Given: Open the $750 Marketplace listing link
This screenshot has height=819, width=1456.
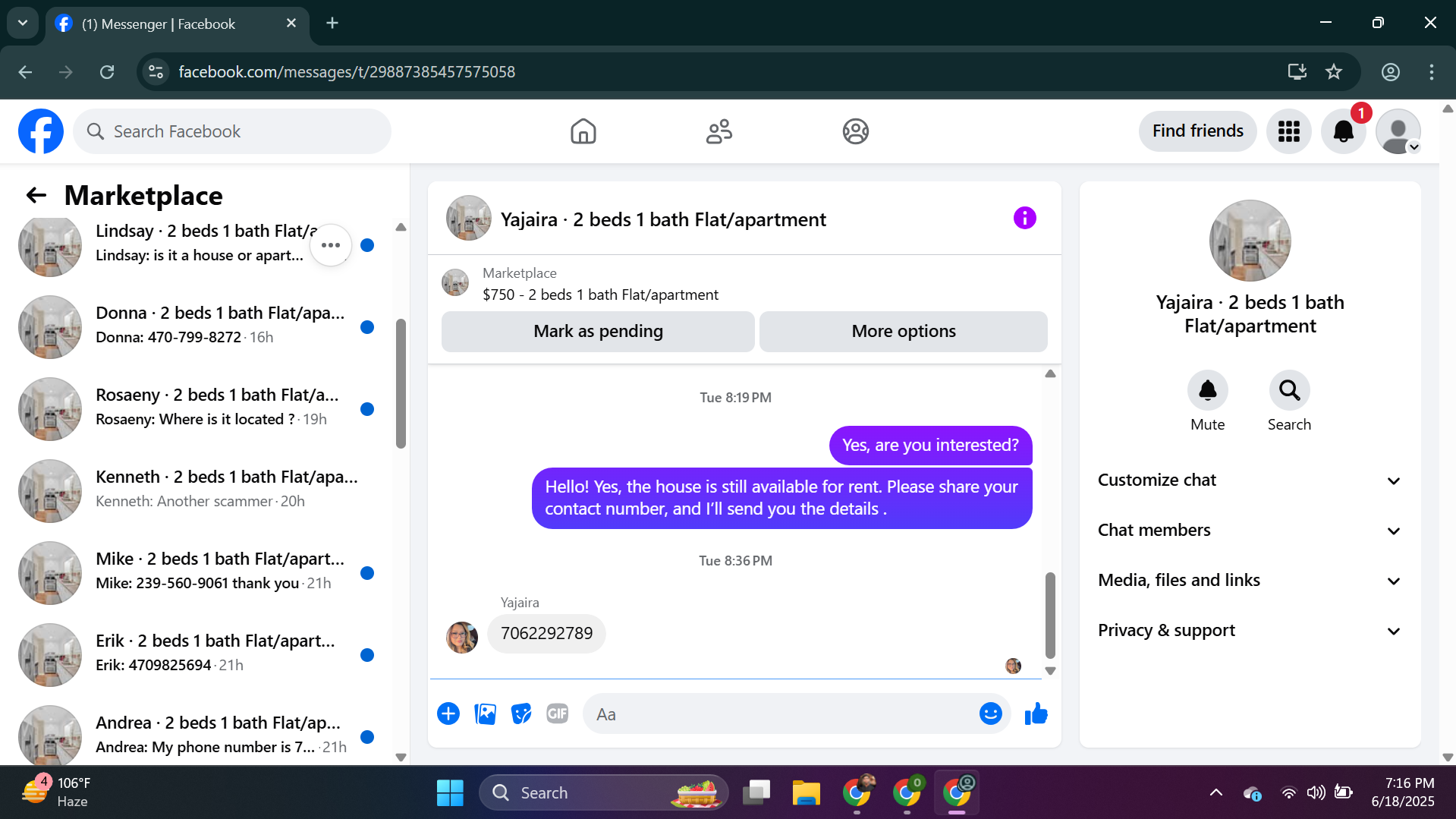Looking at the screenshot, I should pyautogui.click(x=600, y=295).
